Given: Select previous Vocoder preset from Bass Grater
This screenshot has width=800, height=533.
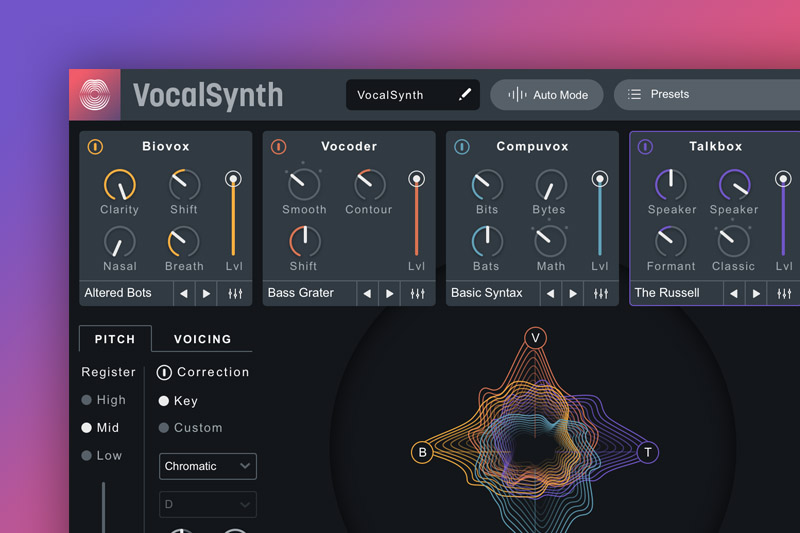Looking at the screenshot, I should pyautogui.click(x=367, y=294).
